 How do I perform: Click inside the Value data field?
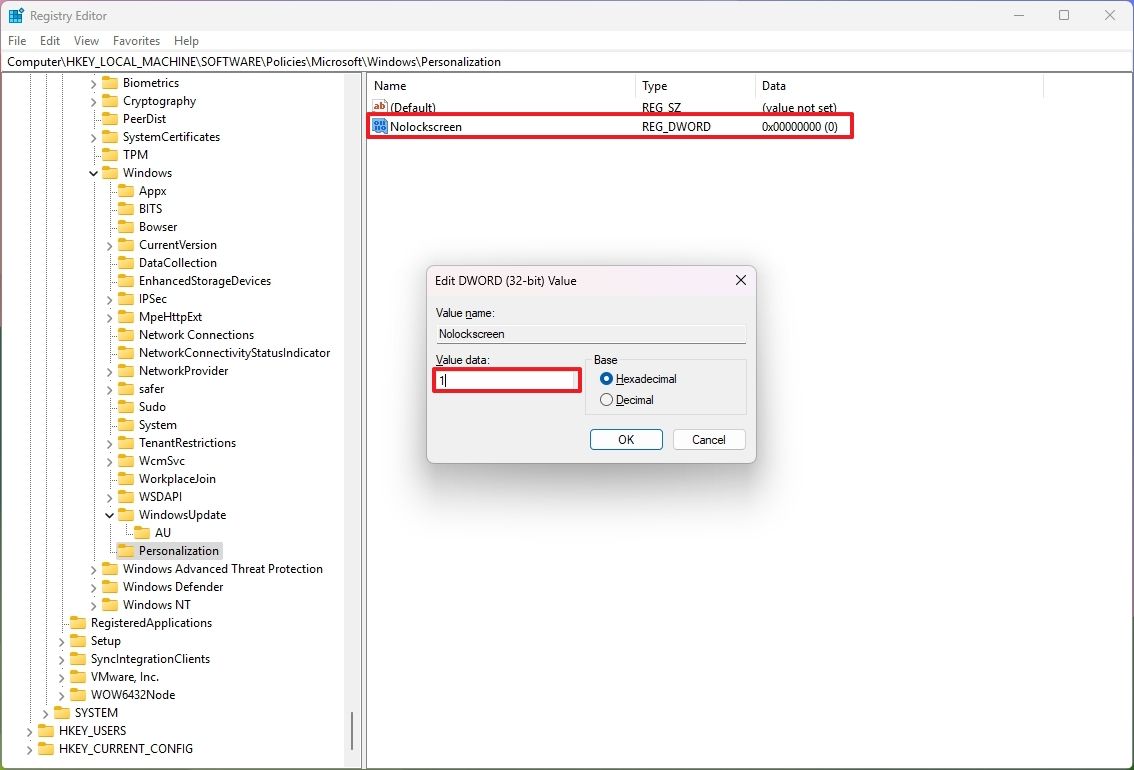click(505, 380)
